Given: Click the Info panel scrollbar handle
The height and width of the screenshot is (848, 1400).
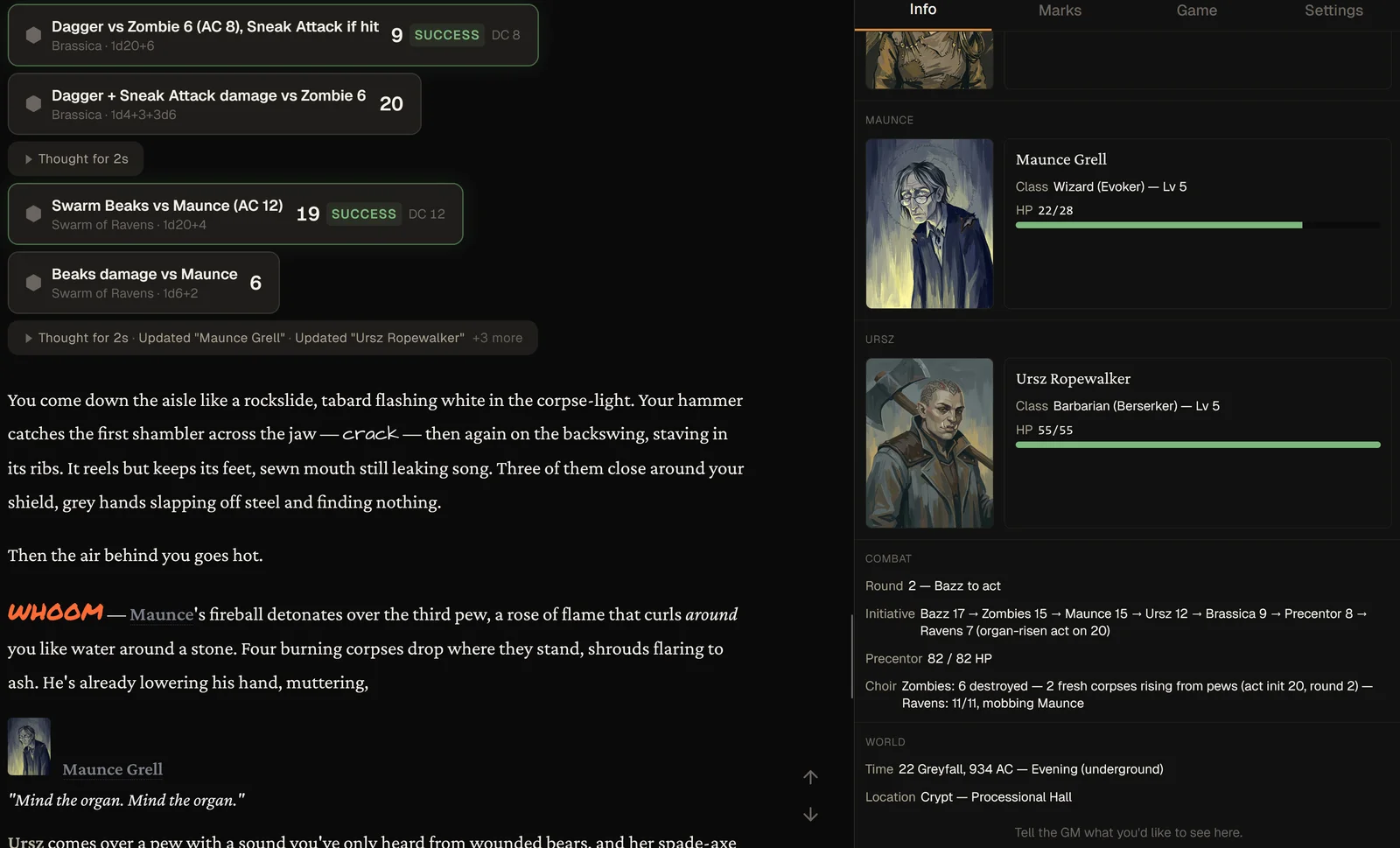Looking at the screenshot, I should tap(852, 656).
